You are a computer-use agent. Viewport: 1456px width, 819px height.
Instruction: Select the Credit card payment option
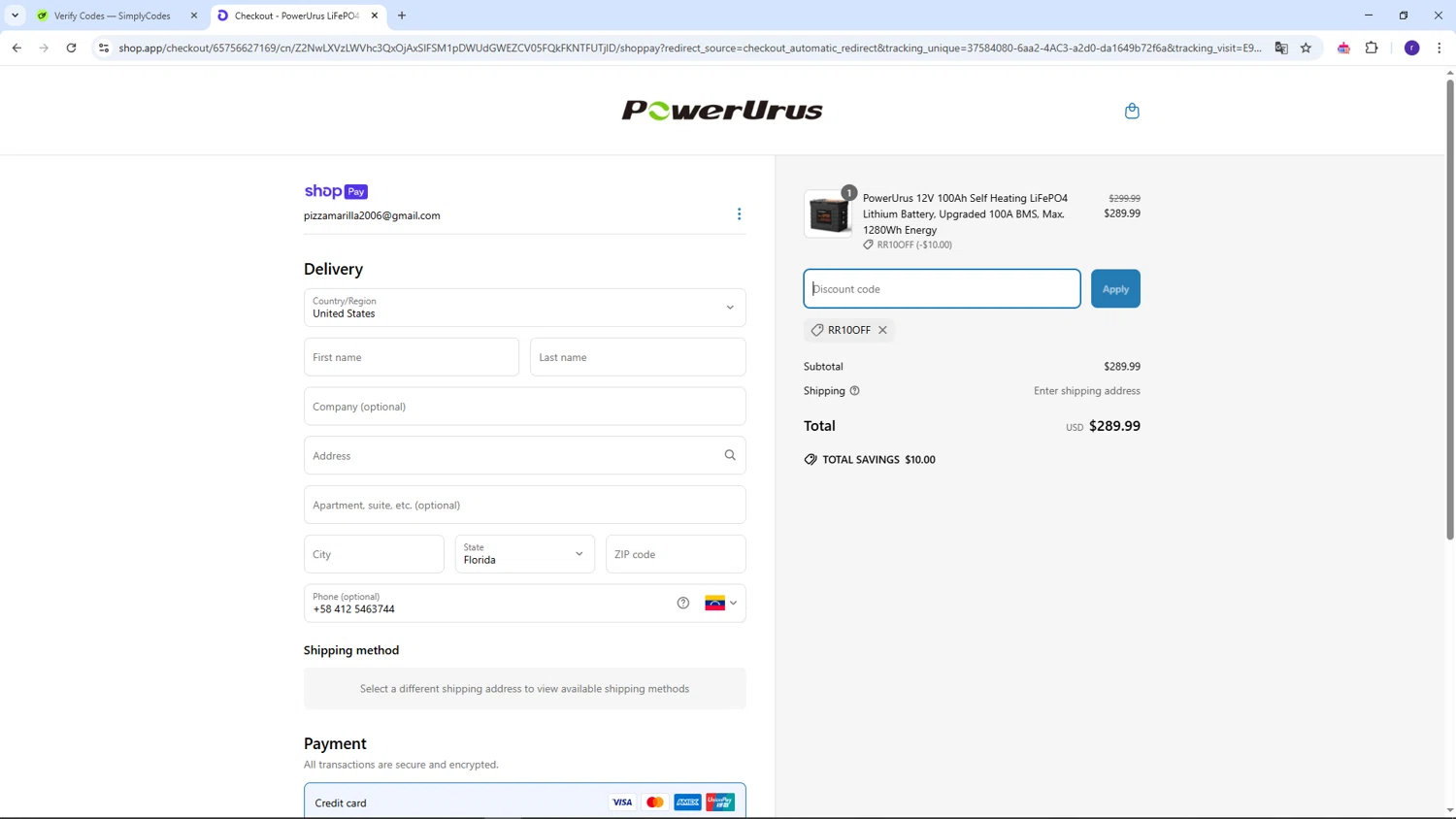tap(525, 802)
